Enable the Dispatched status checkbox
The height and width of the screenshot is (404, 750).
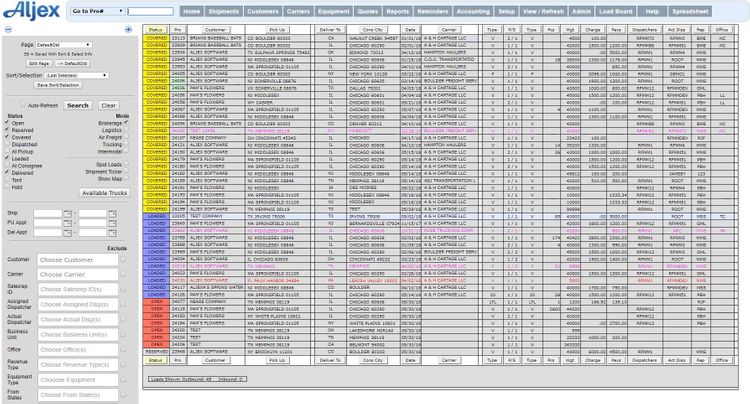click(7, 144)
